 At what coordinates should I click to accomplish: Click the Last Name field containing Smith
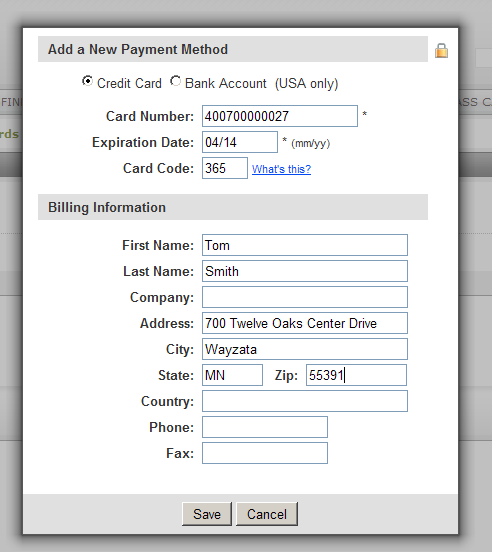[x=305, y=271]
